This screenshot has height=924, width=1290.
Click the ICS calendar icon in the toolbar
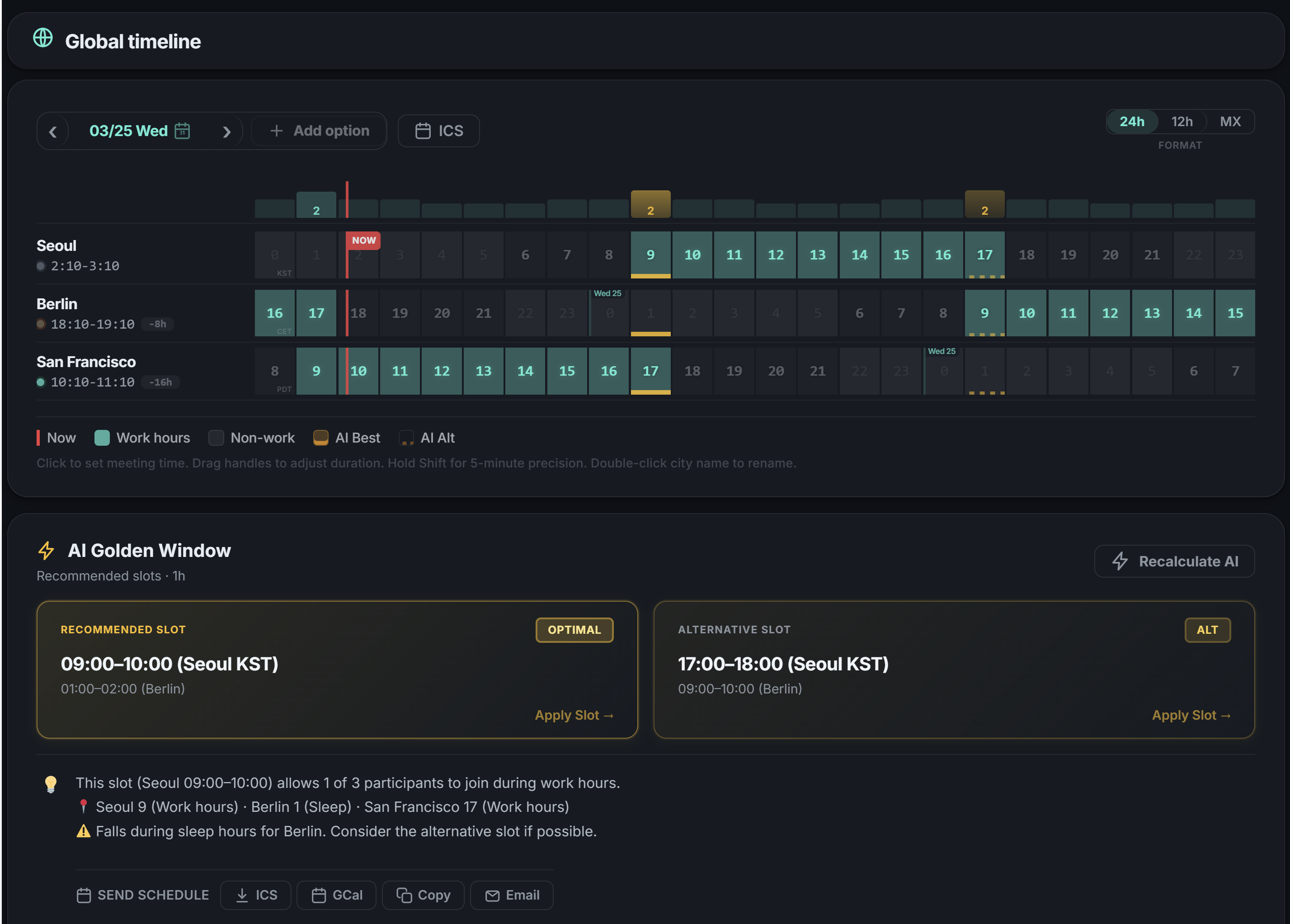(x=424, y=130)
